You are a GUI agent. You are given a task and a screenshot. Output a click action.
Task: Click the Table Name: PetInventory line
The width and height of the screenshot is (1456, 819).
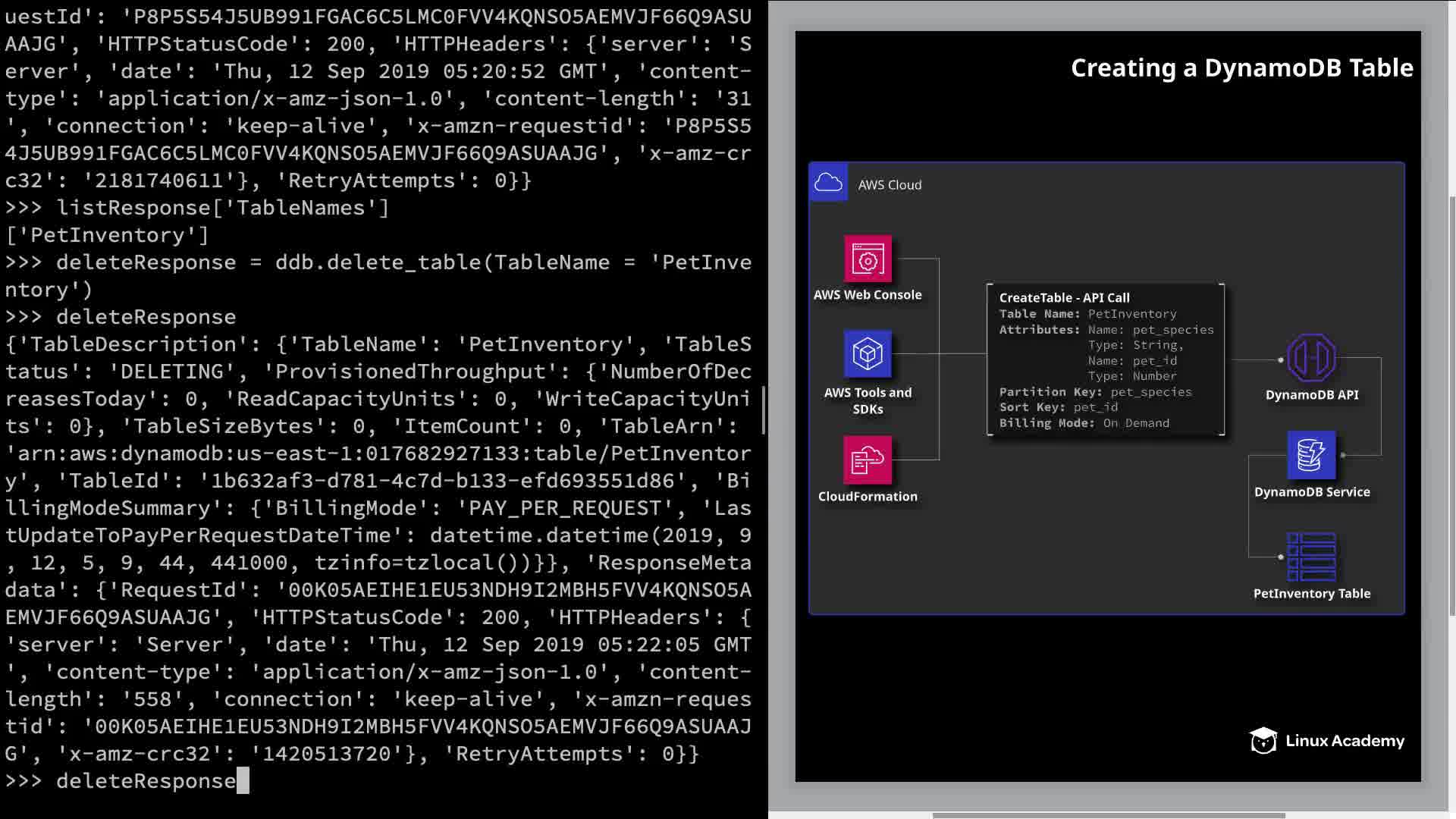coord(1087,314)
